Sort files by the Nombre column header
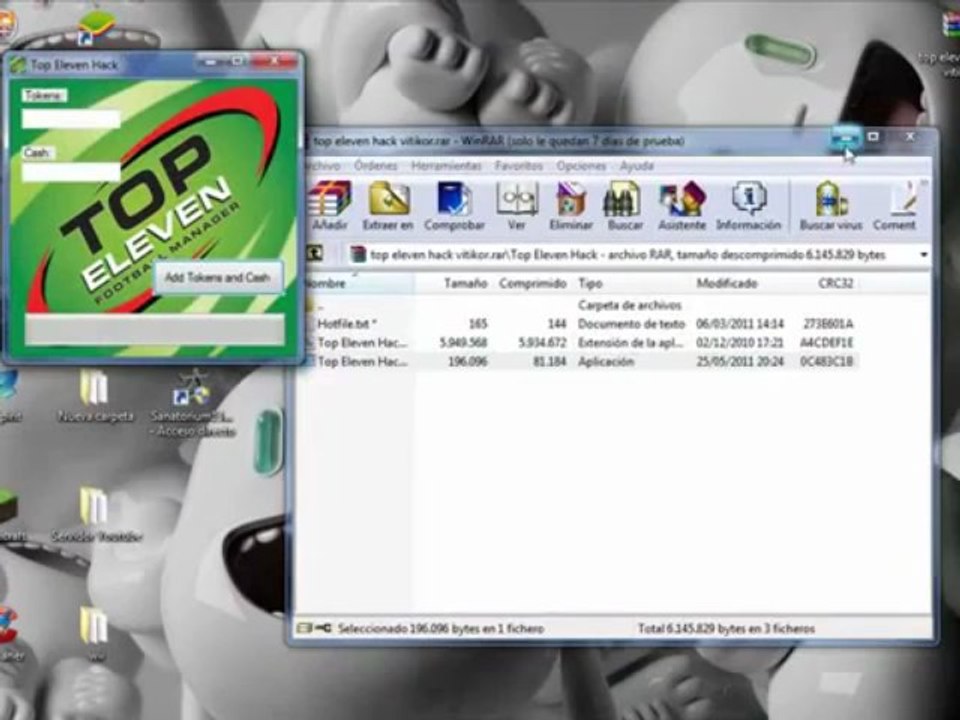This screenshot has width=960, height=720. click(x=359, y=283)
